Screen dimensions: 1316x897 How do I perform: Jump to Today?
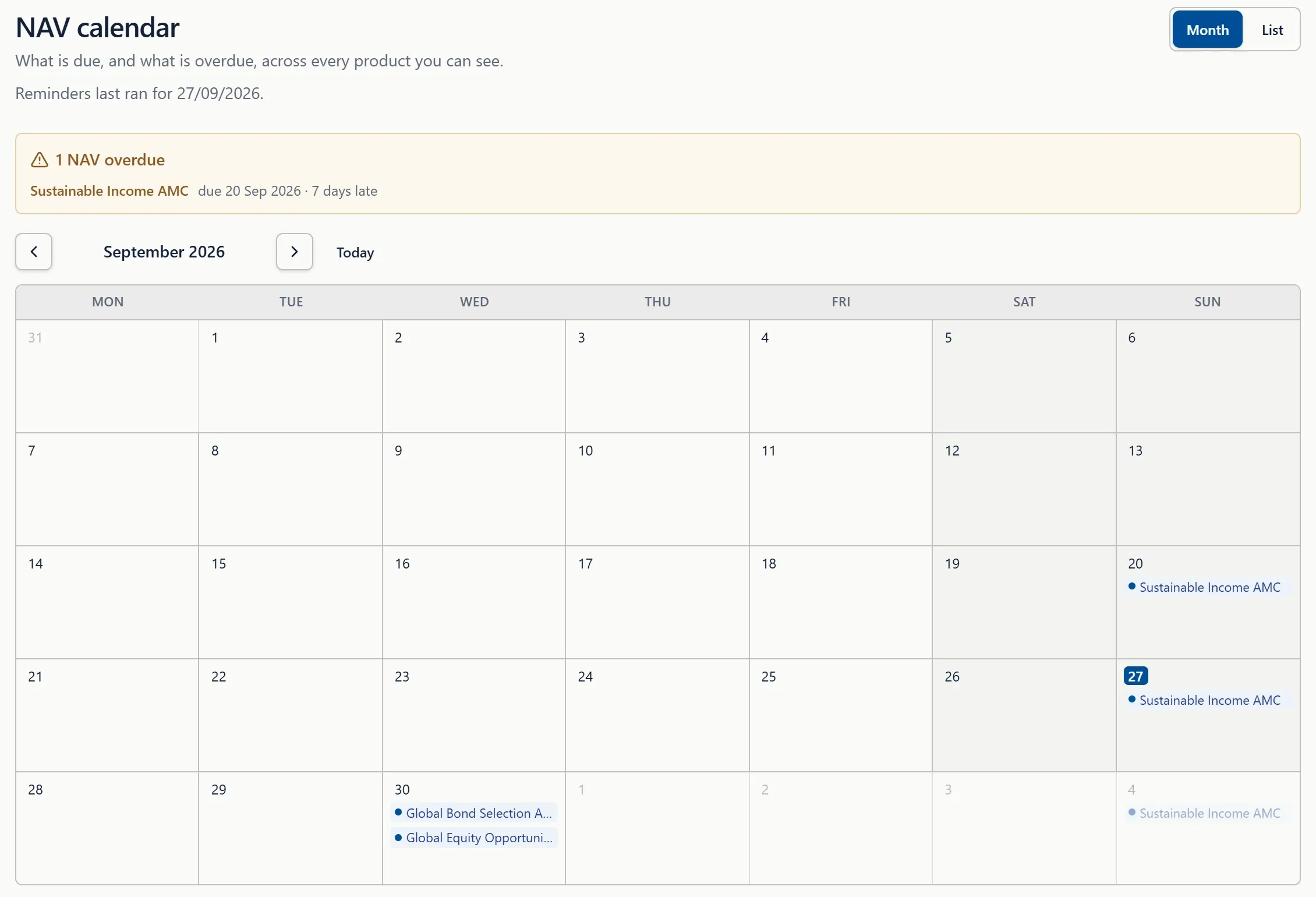pyautogui.click(x=355, y=252)
